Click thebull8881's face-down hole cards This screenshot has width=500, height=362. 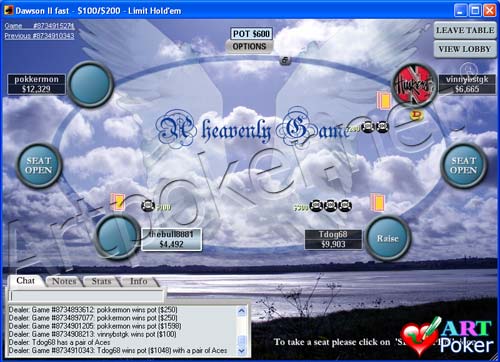tap(118, 202)
